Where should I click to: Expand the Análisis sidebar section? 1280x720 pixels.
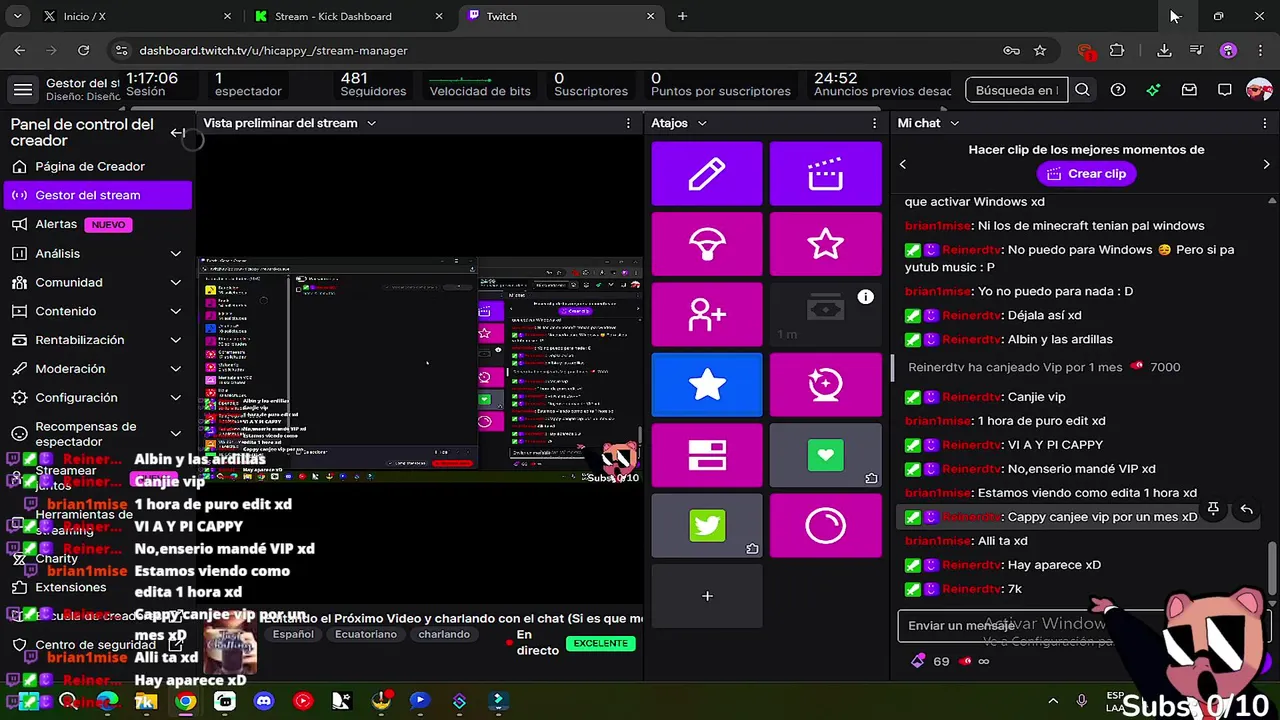(175, 254)
